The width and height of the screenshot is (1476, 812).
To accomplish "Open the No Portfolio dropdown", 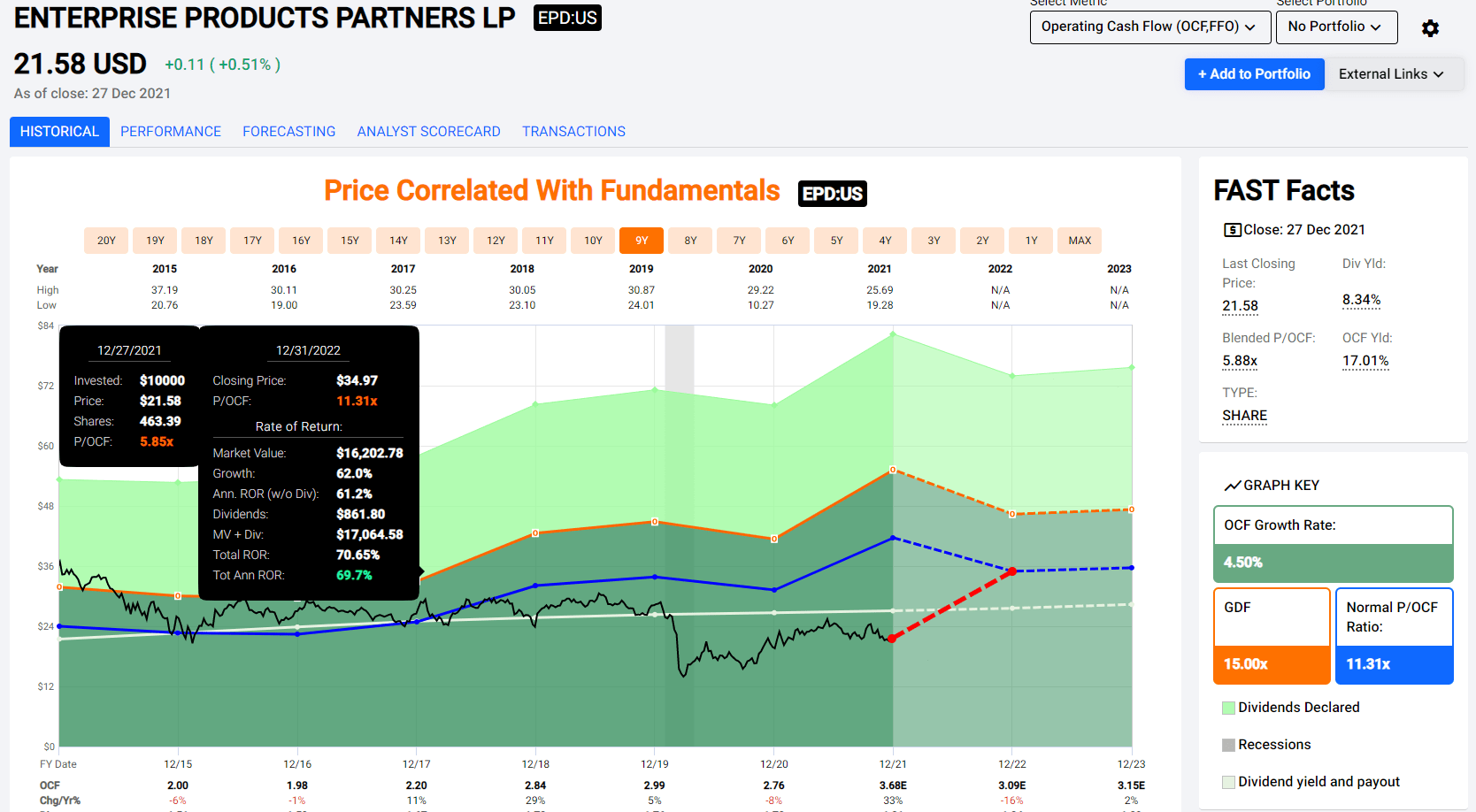I will tap(1336, 27).
